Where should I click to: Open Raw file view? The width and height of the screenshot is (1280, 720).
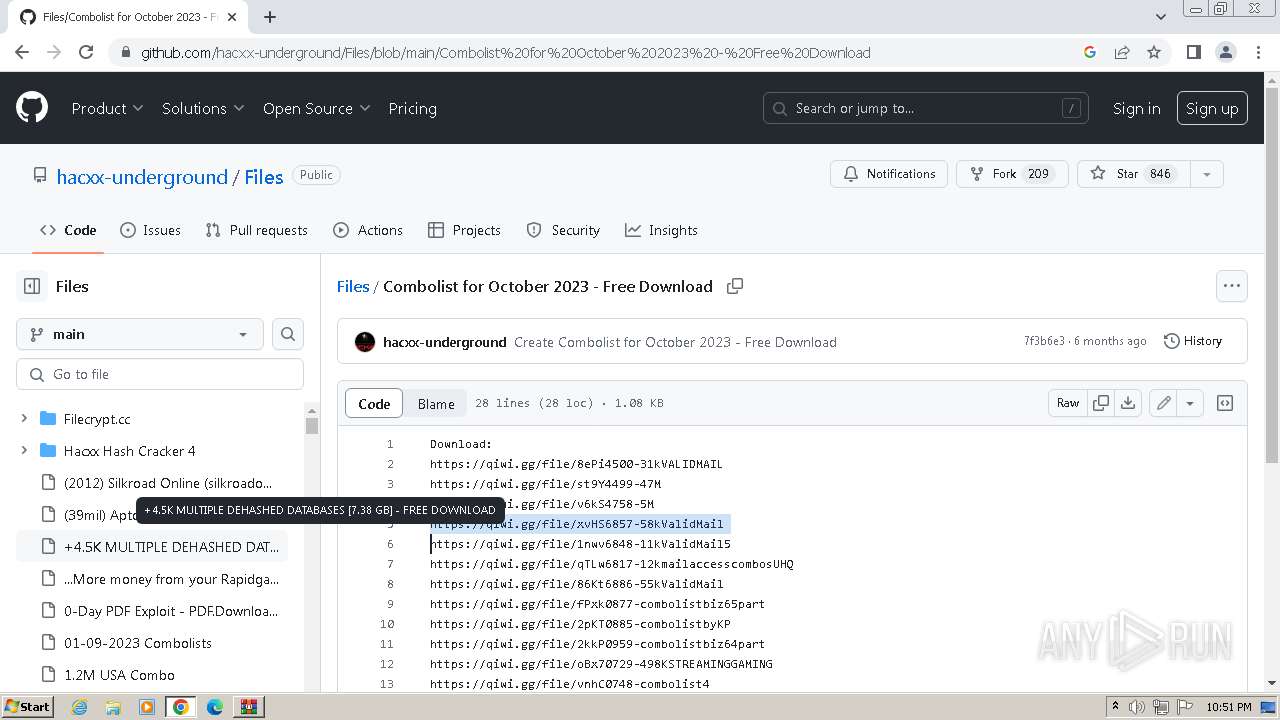click(1068, 403)
